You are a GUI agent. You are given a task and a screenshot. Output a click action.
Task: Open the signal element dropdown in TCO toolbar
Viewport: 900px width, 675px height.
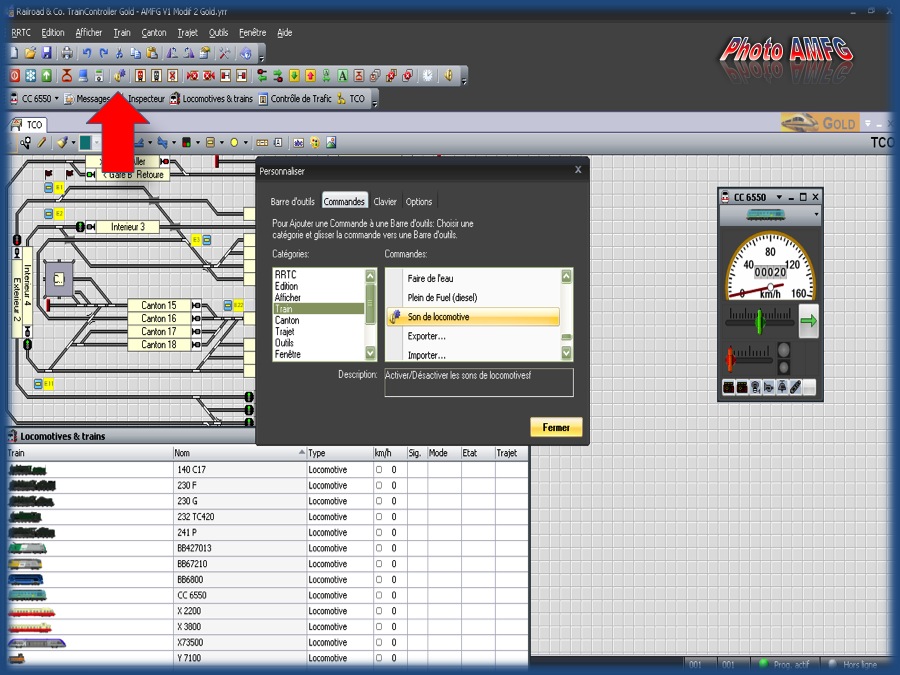[x=198, y=142]
